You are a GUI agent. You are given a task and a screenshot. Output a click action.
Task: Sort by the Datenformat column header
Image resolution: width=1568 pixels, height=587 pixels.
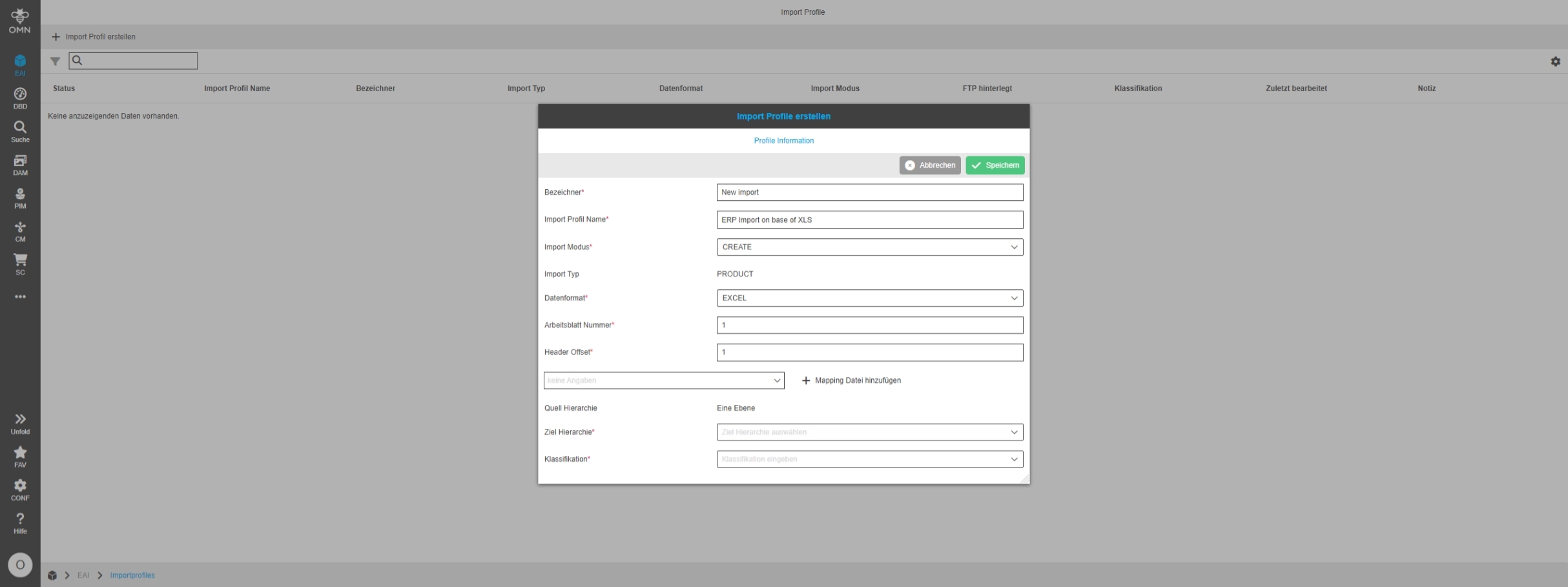click(x=681, y=88)
